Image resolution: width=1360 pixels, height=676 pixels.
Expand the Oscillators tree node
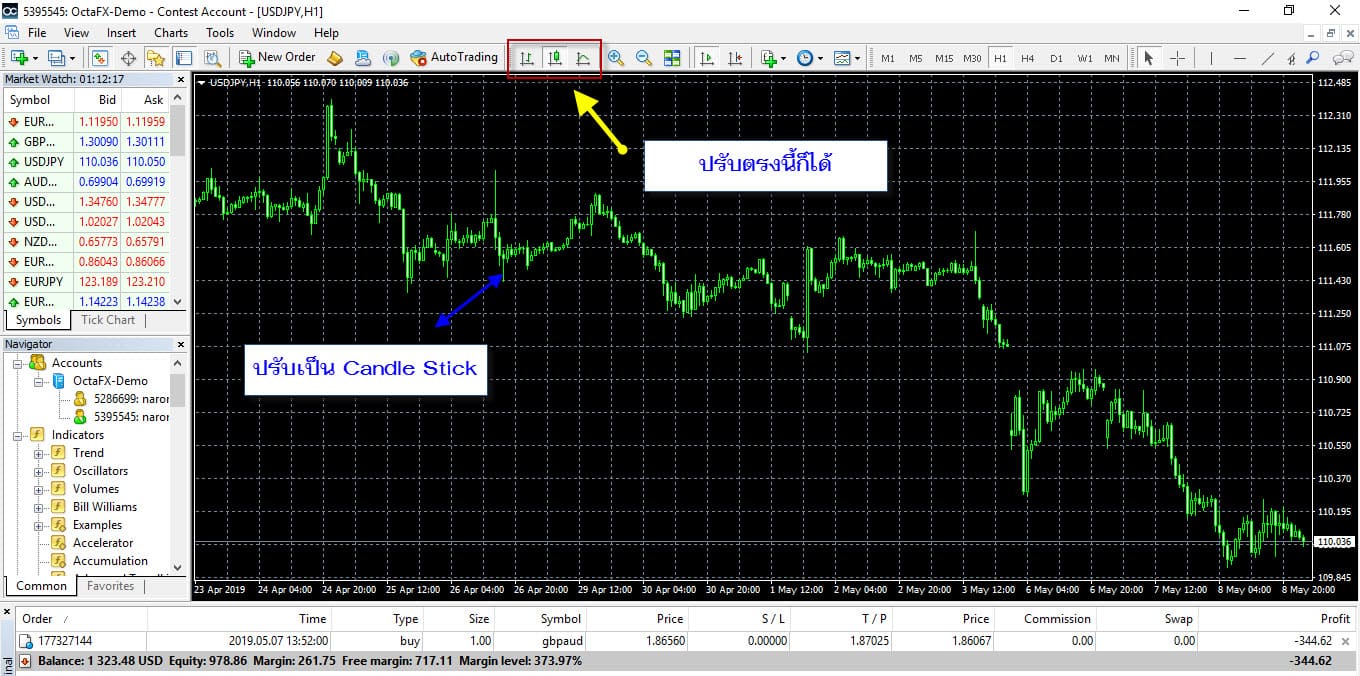[x=39, y=471]
